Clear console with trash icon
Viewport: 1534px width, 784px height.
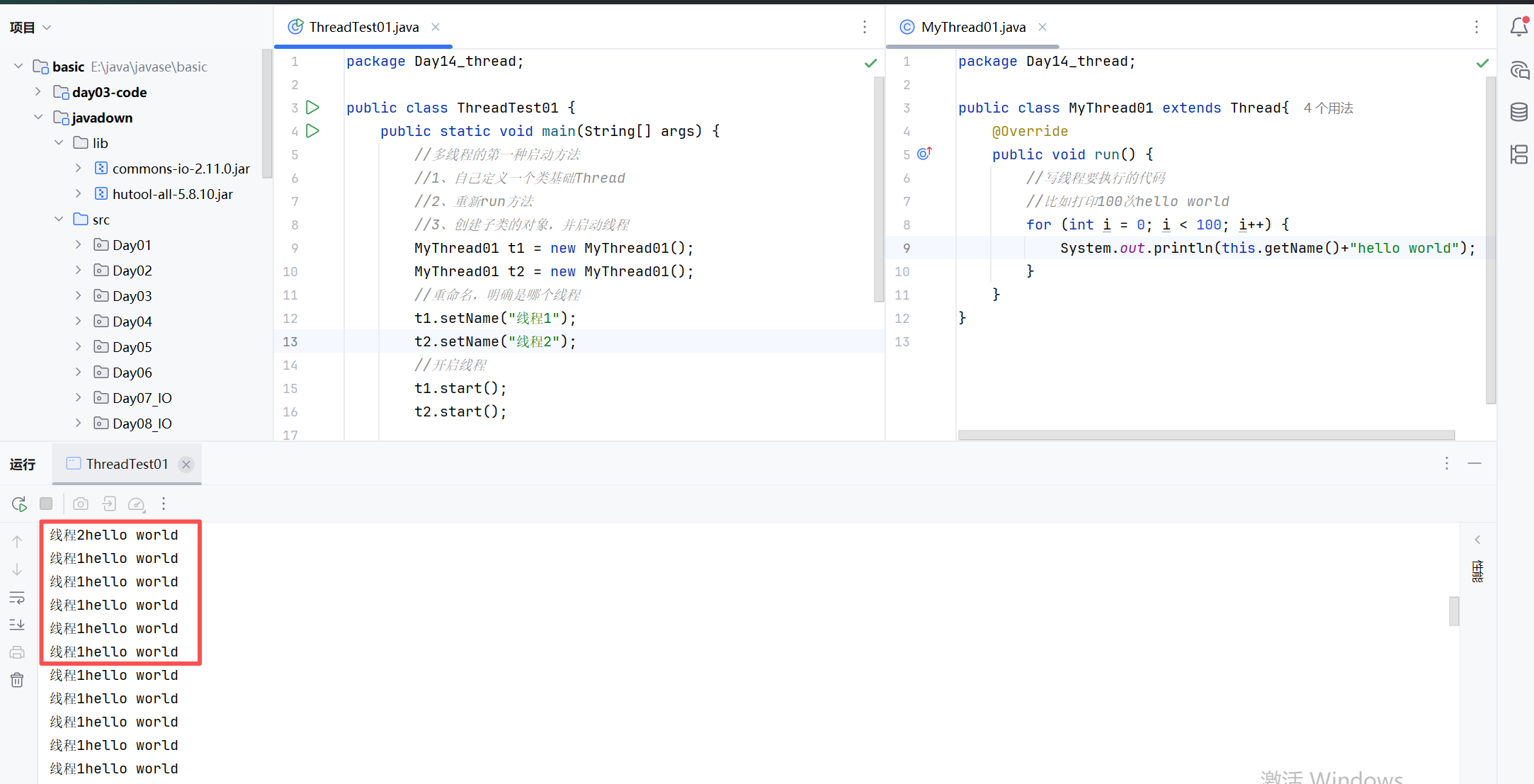pyautogui.click(x=17, y=680)
